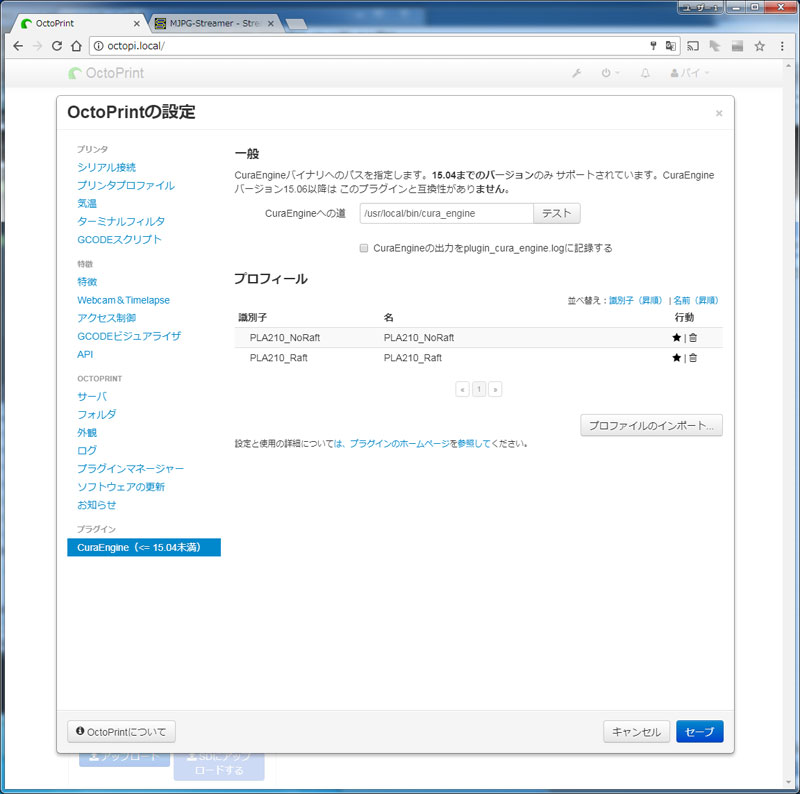Open 外観 settings section

[x=87, y=433]
